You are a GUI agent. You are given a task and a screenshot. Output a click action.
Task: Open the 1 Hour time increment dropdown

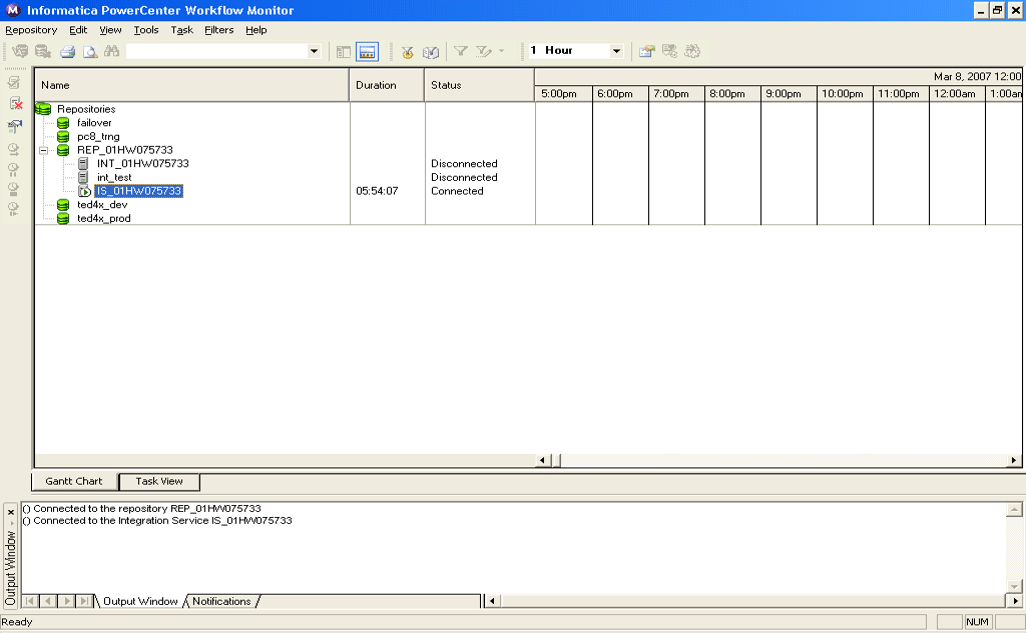click(x=614, y=50)
